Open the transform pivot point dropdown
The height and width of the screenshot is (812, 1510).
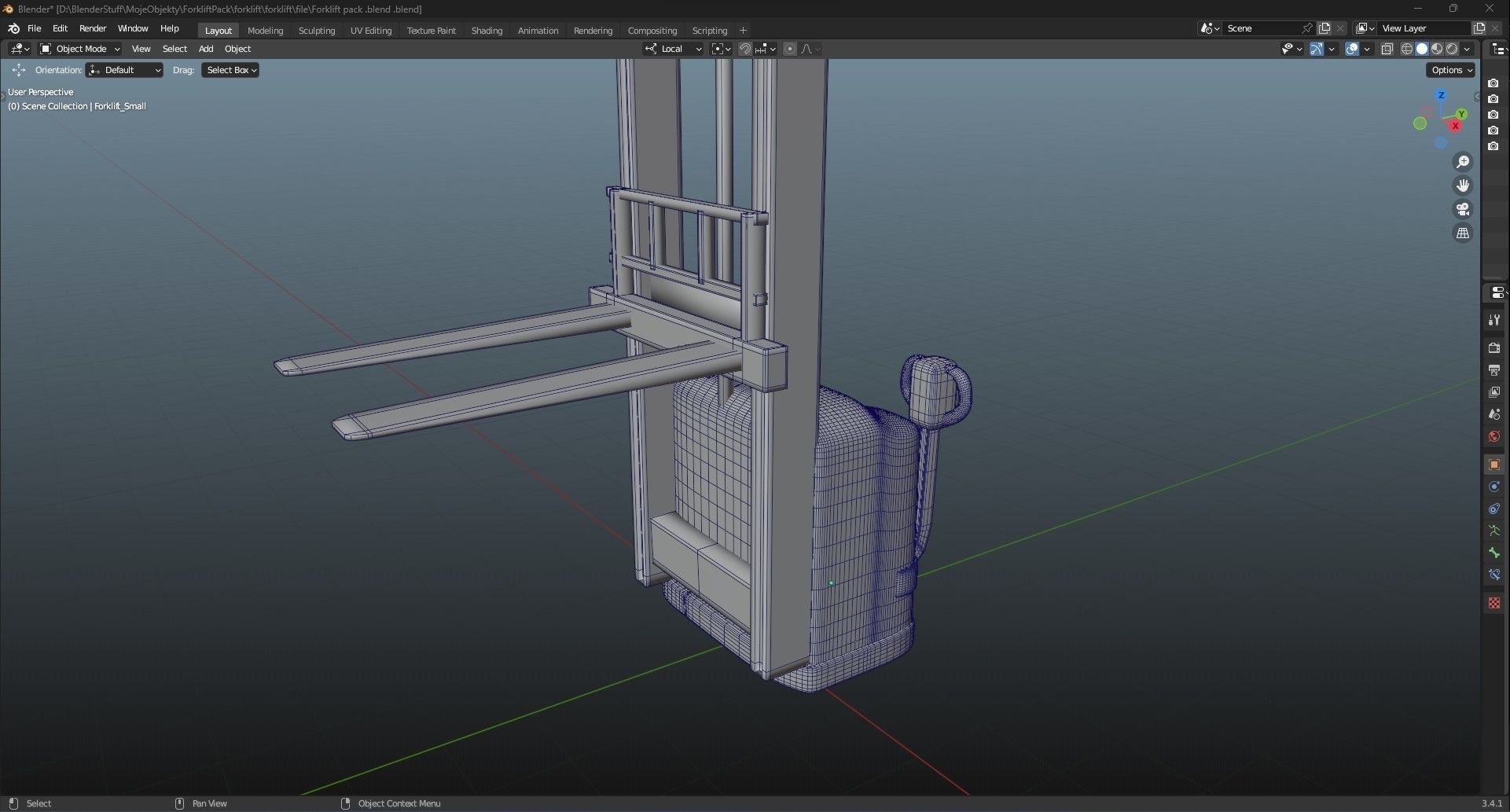[721, 49]
